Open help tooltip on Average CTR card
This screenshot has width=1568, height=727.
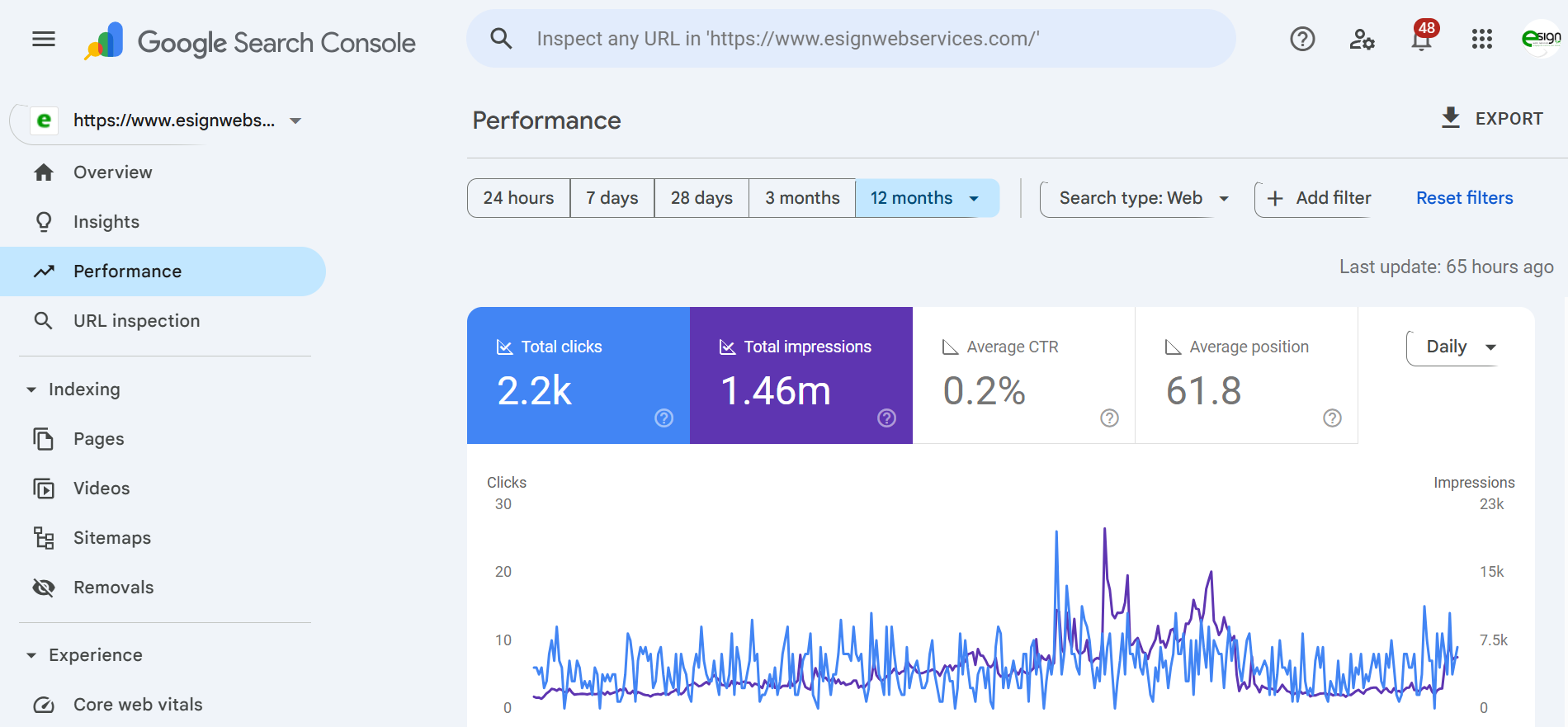coord(1109,418)
